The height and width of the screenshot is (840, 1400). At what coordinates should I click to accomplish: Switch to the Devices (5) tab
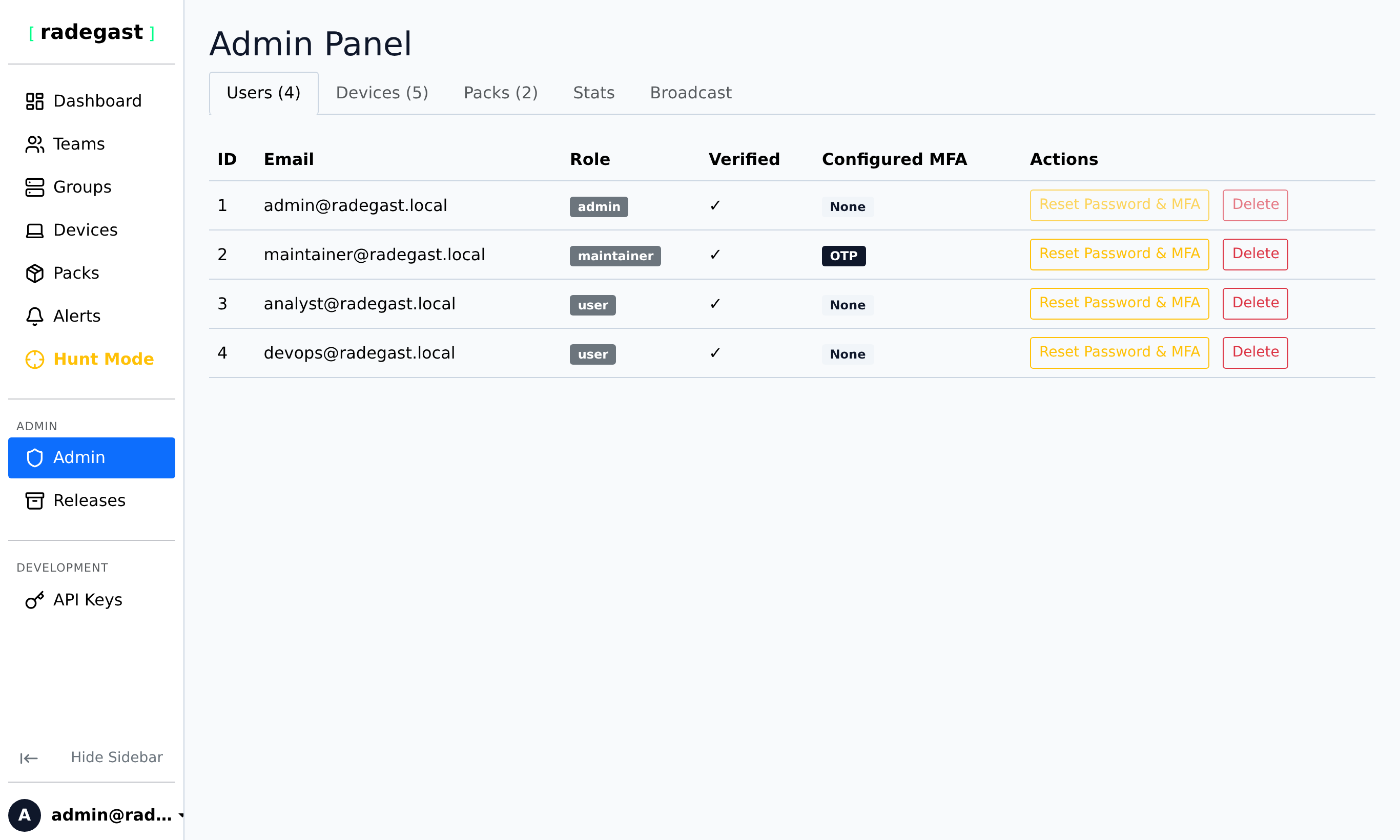click(x=382, y=93)
